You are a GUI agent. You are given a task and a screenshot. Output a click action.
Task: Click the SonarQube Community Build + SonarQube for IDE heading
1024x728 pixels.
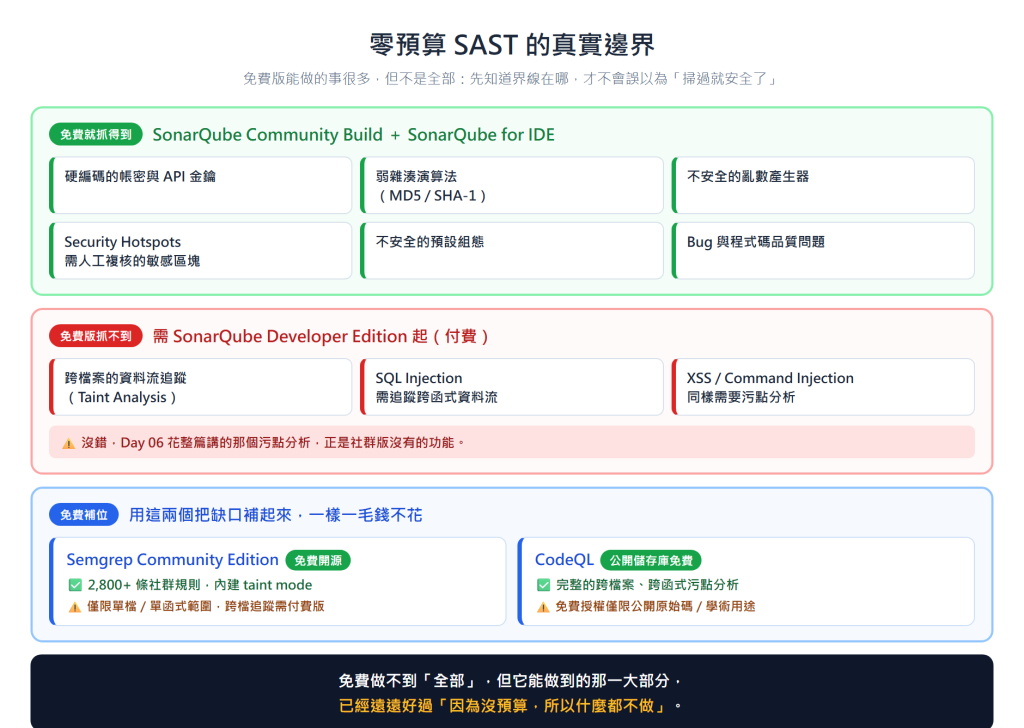353,135
